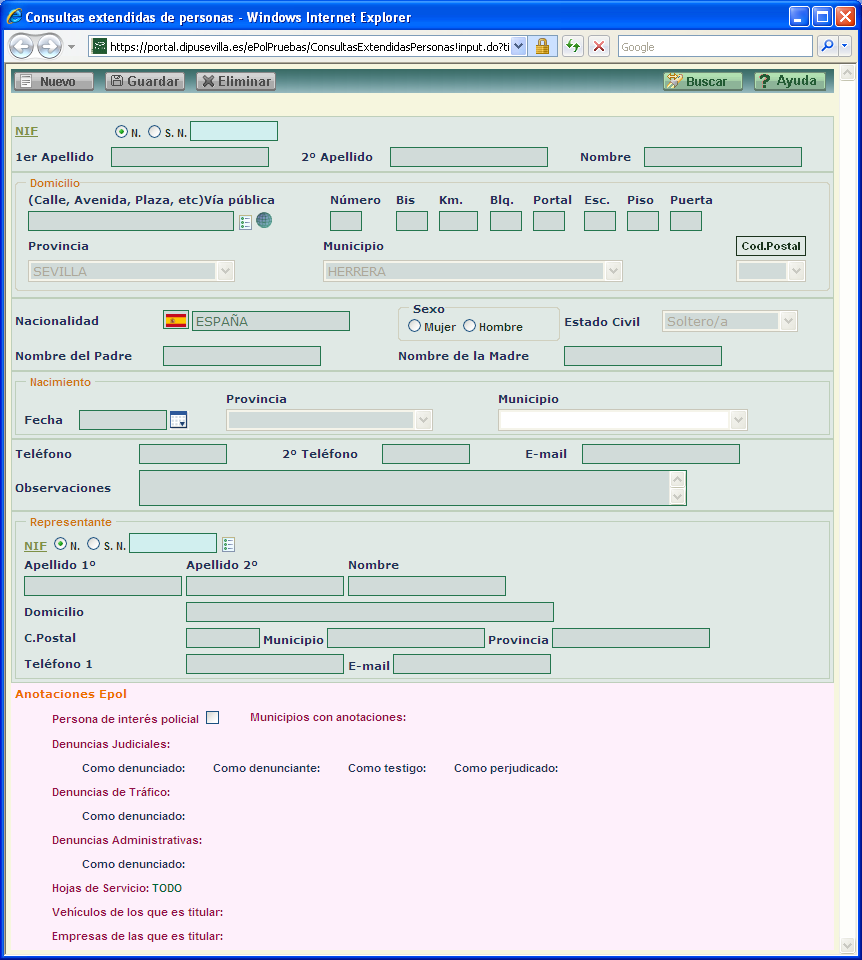
Task: Check Persona de interés policial checkbox
Action: [212, 717]
